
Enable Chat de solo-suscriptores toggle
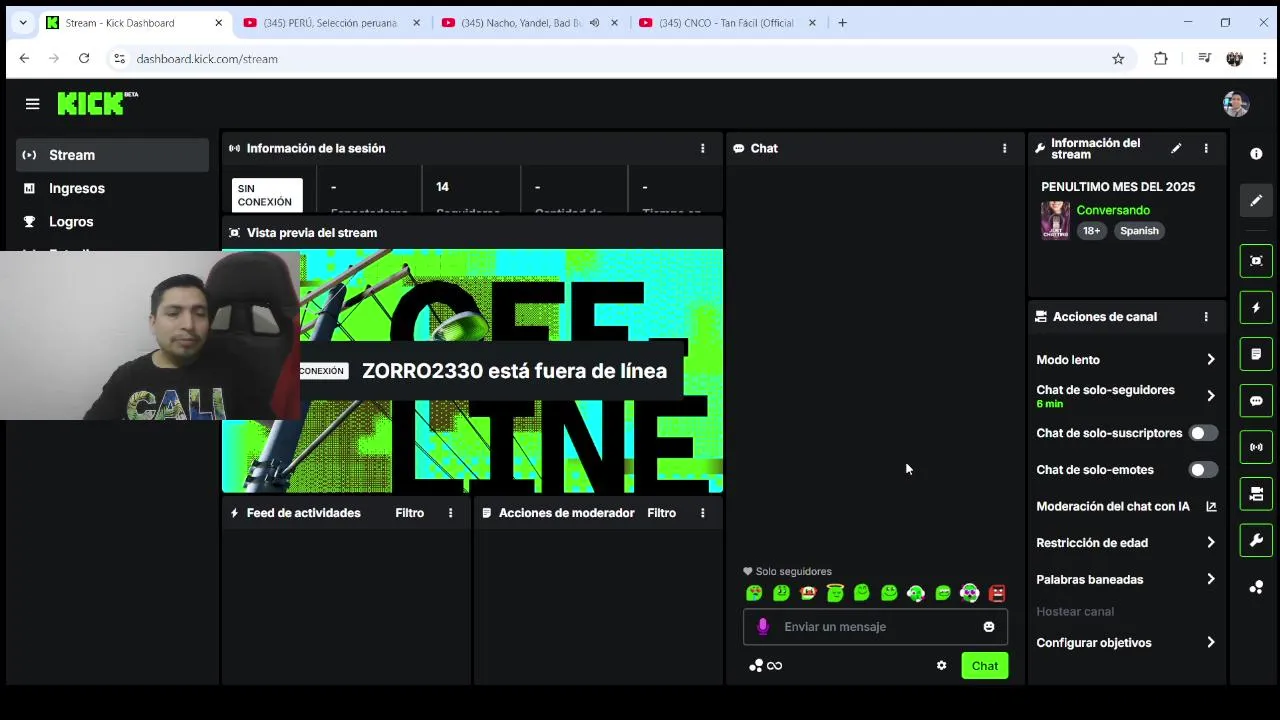click(1203, 433)
